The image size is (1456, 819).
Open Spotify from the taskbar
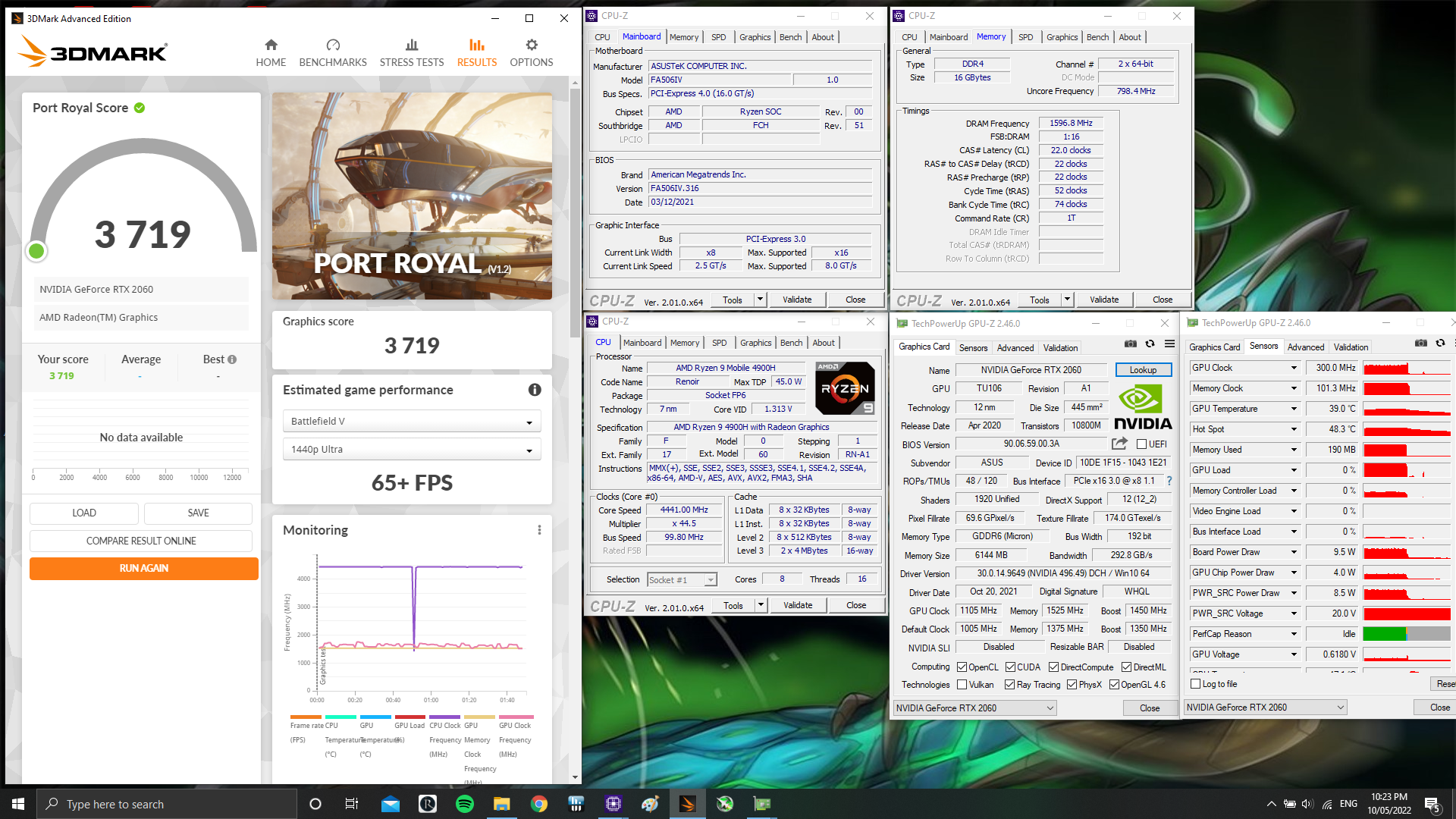(x=465, y=804)
